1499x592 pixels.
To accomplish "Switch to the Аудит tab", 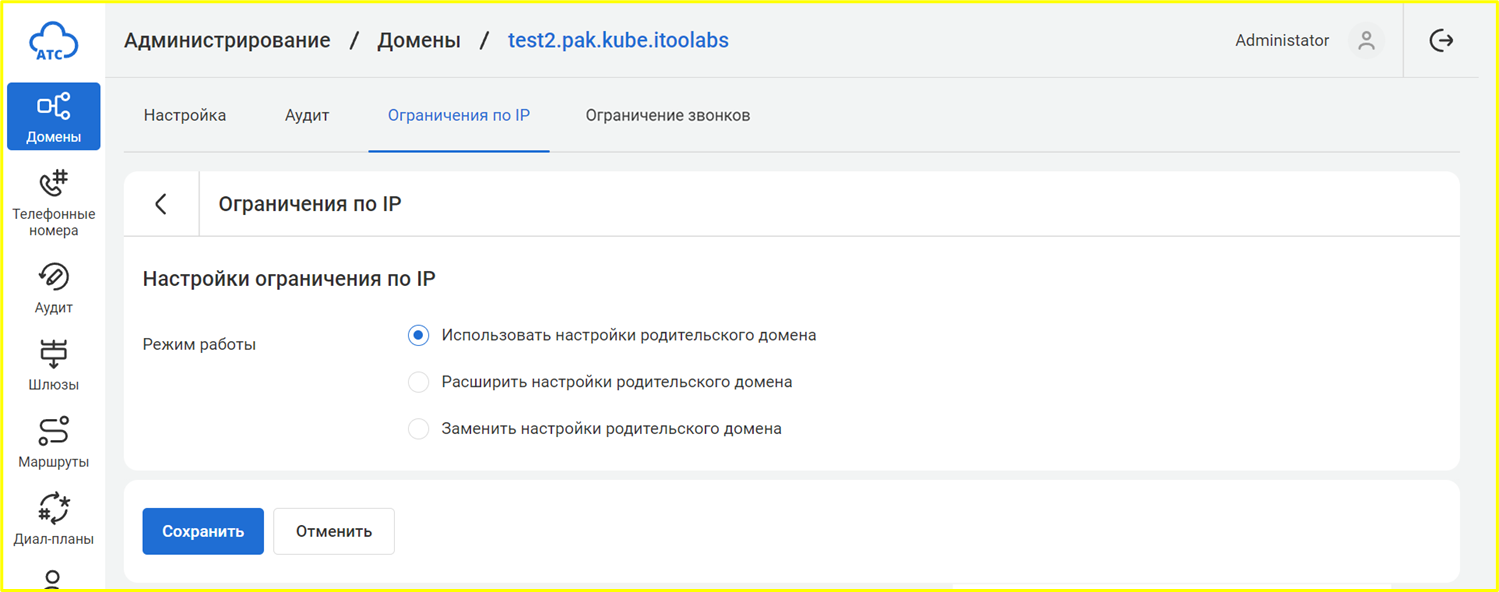I will (307, 115).
